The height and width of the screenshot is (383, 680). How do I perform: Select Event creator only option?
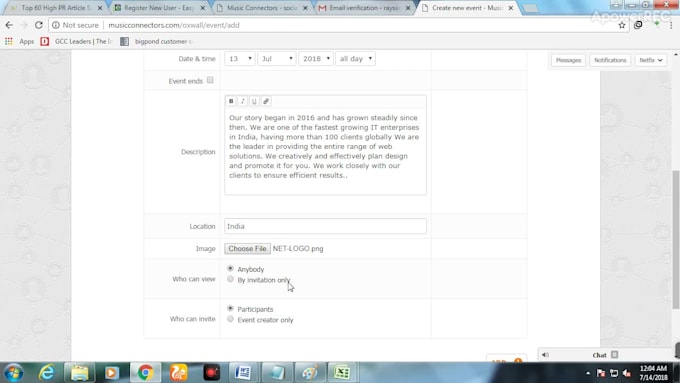pyautogui.click(x=230, y=319)
